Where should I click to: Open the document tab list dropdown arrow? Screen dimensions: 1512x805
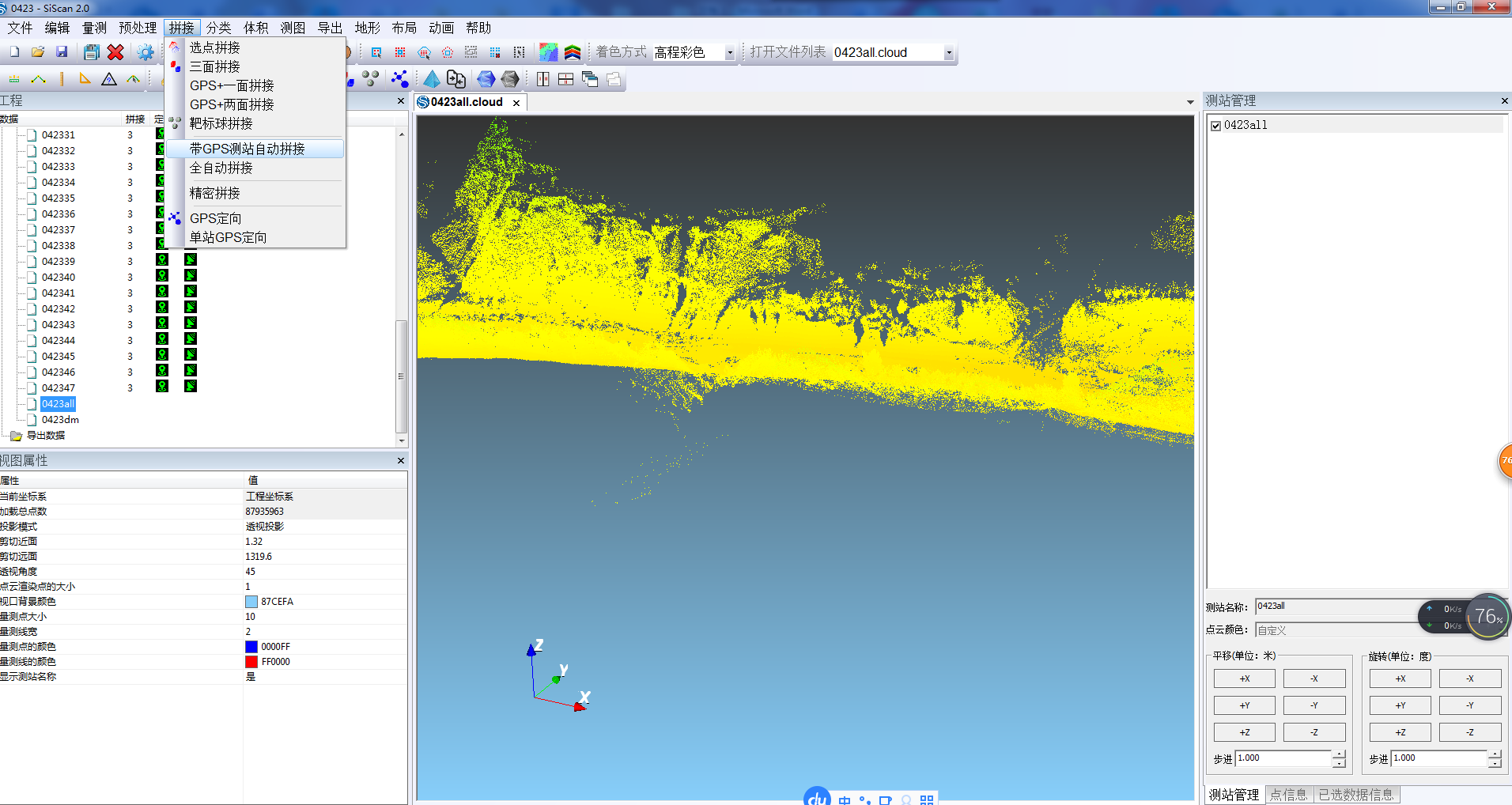tap(1189, 103)
